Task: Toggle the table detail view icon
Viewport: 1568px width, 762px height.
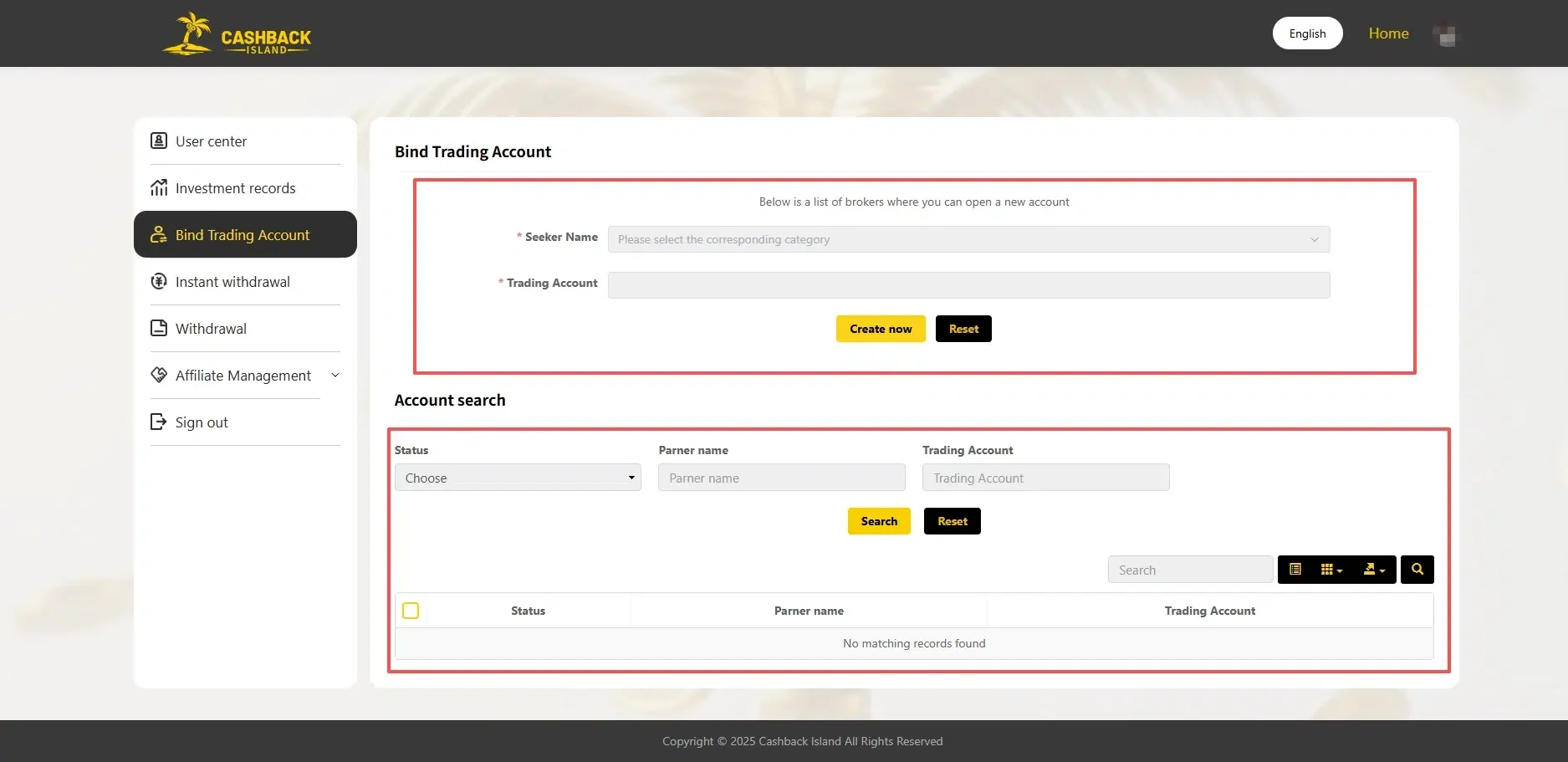Action: (x=1295, y=569)
